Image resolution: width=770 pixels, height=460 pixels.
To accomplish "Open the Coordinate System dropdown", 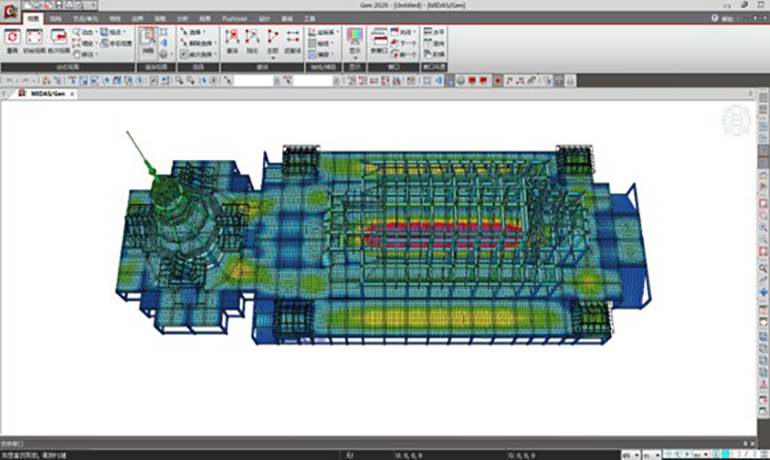I will coord(324,32).
